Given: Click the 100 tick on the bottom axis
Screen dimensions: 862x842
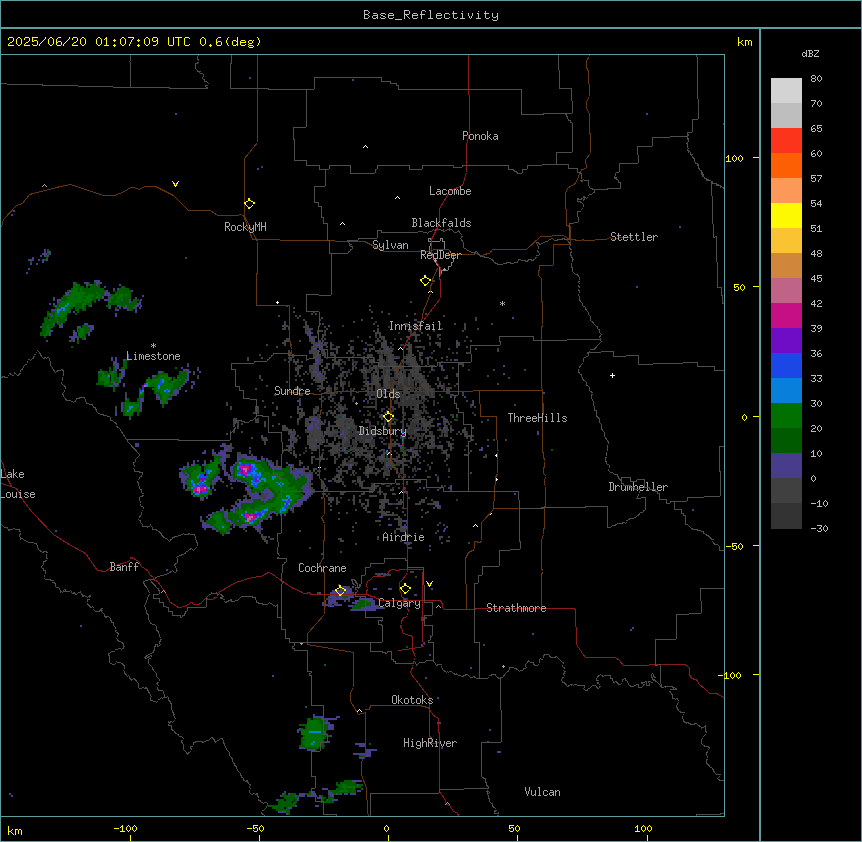Looking at the screenshot, I should 643,828.
